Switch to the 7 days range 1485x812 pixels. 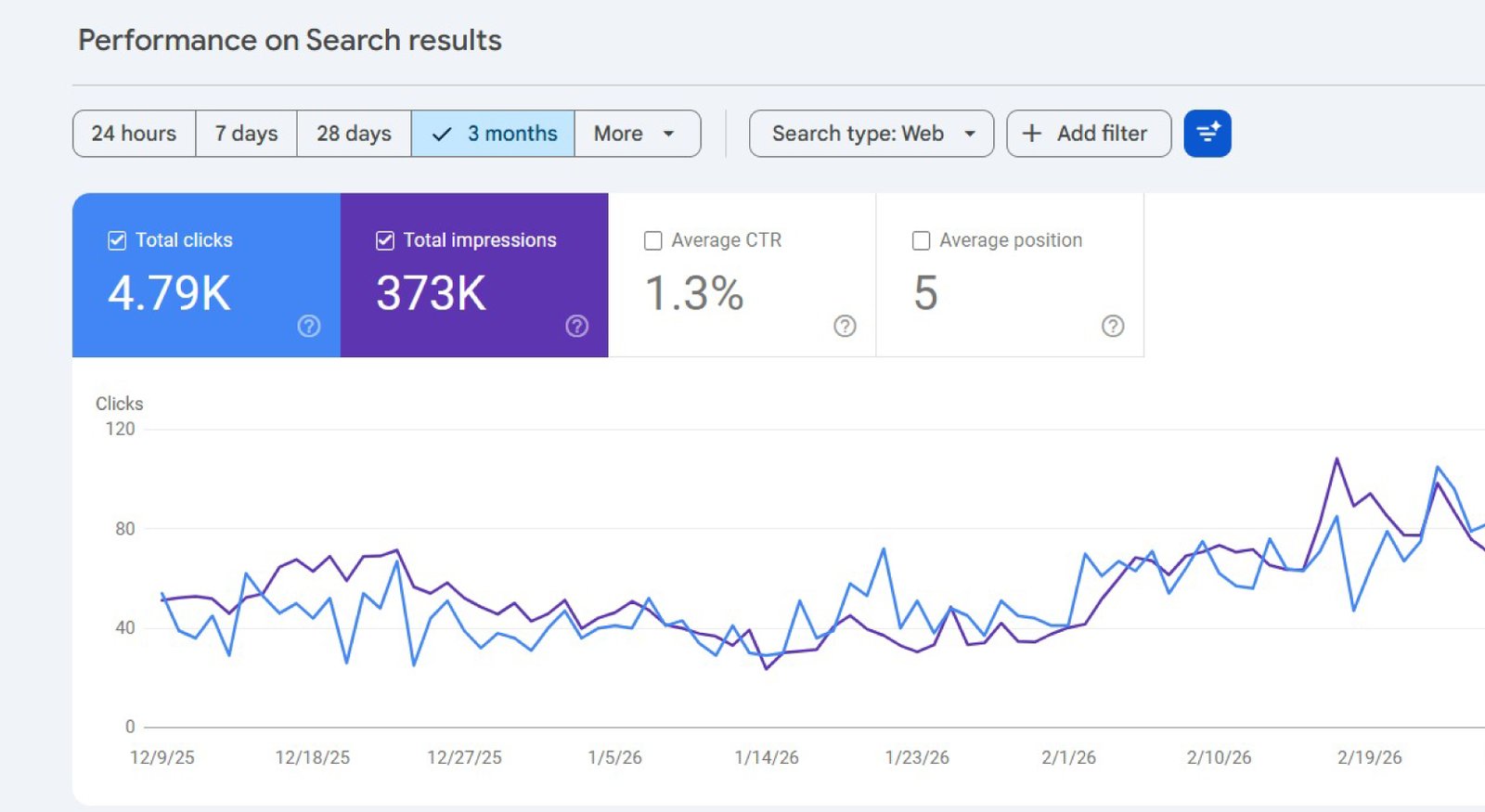[x=246, y=134]
